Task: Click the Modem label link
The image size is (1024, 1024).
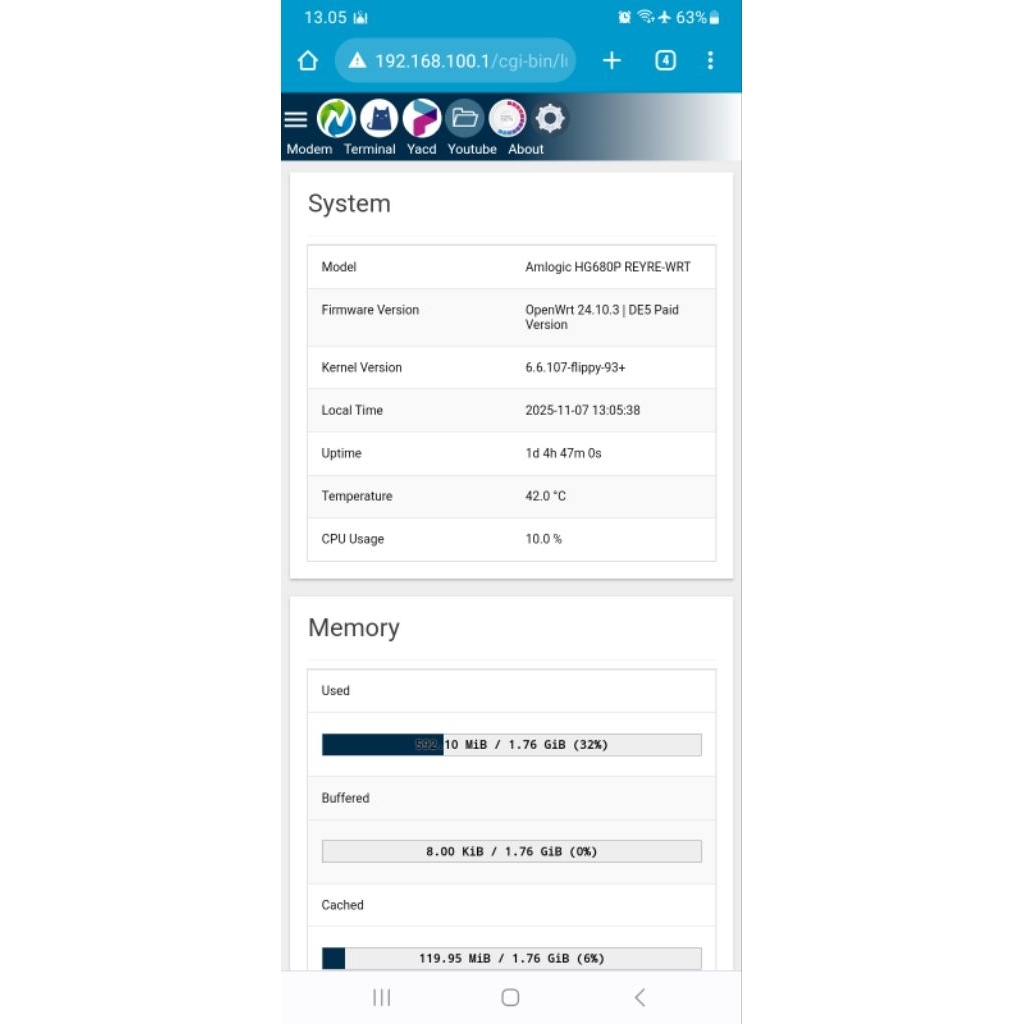Action: click(309, 149)
